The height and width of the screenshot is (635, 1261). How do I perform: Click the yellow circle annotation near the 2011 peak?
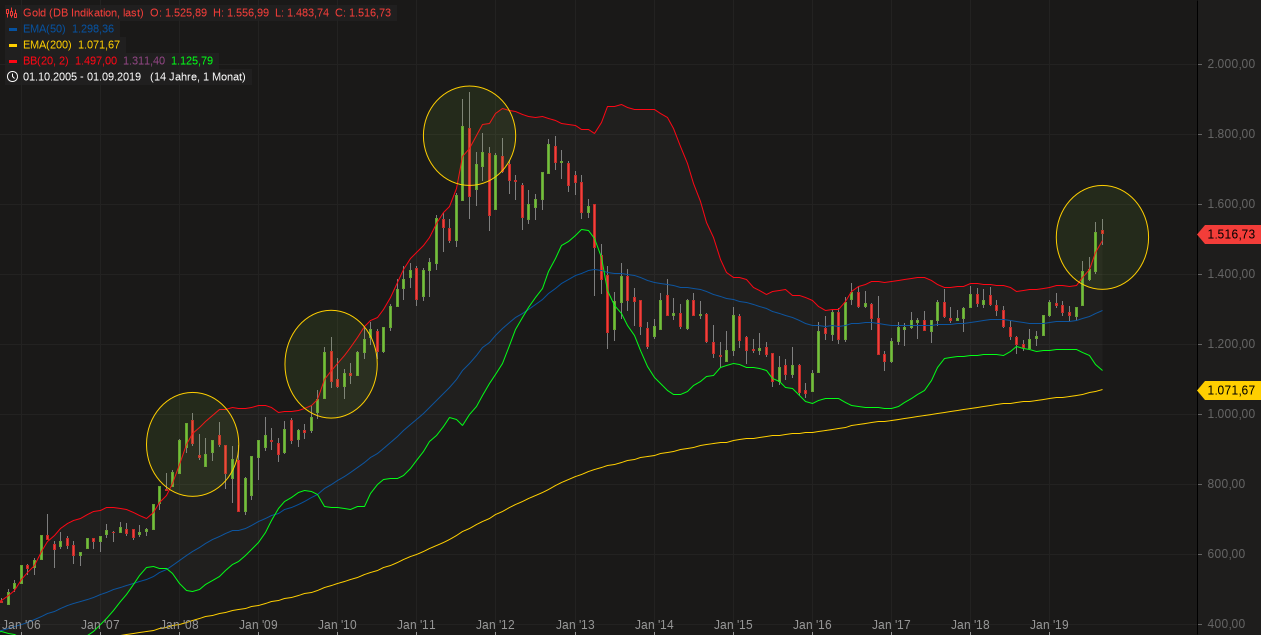(x=470, y=135)
